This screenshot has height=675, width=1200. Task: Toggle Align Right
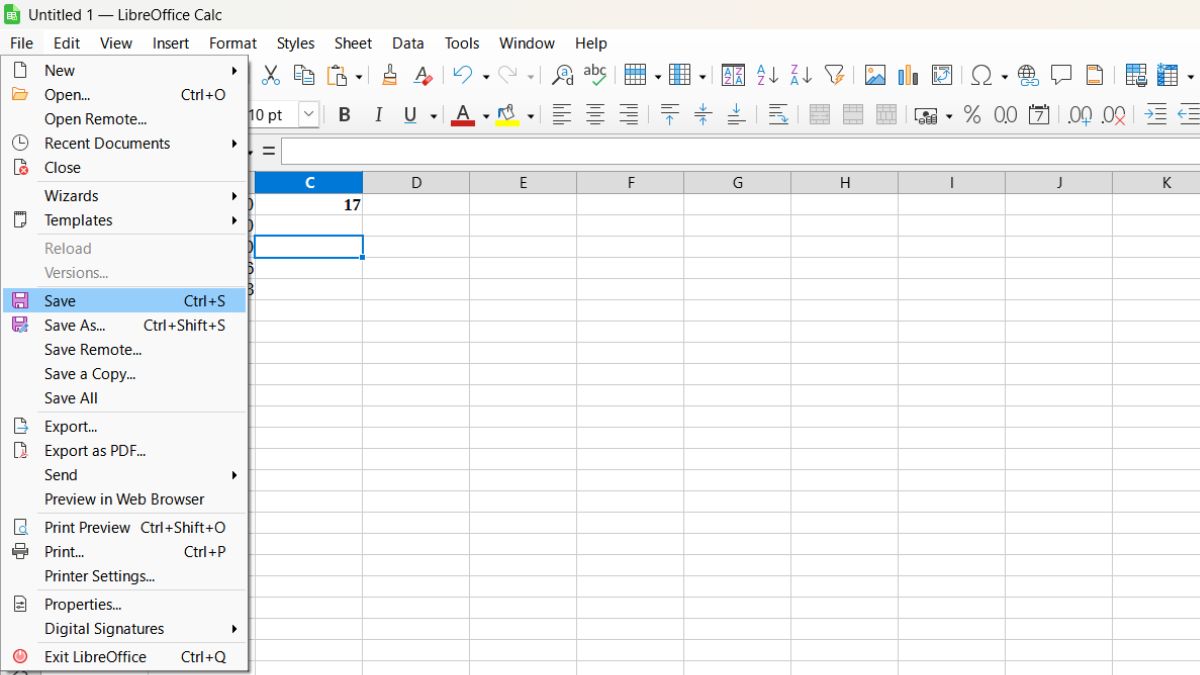(628, 115)
